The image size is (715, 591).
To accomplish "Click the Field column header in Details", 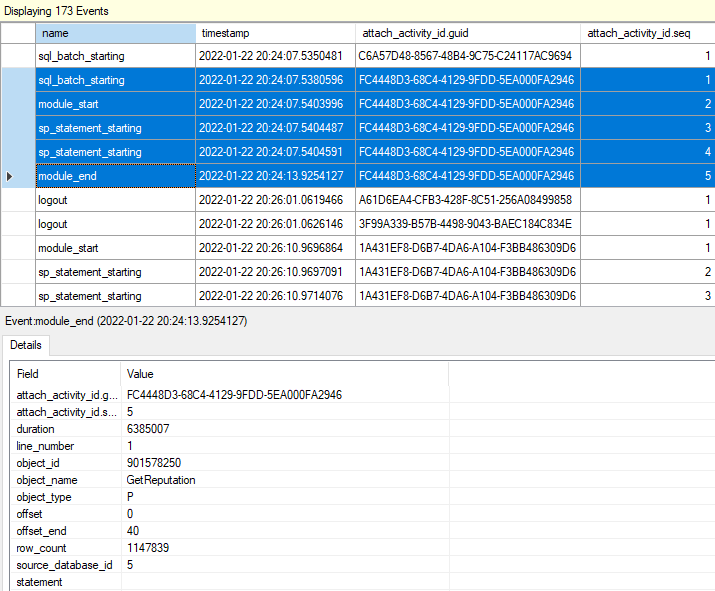I will pos(66,373).
